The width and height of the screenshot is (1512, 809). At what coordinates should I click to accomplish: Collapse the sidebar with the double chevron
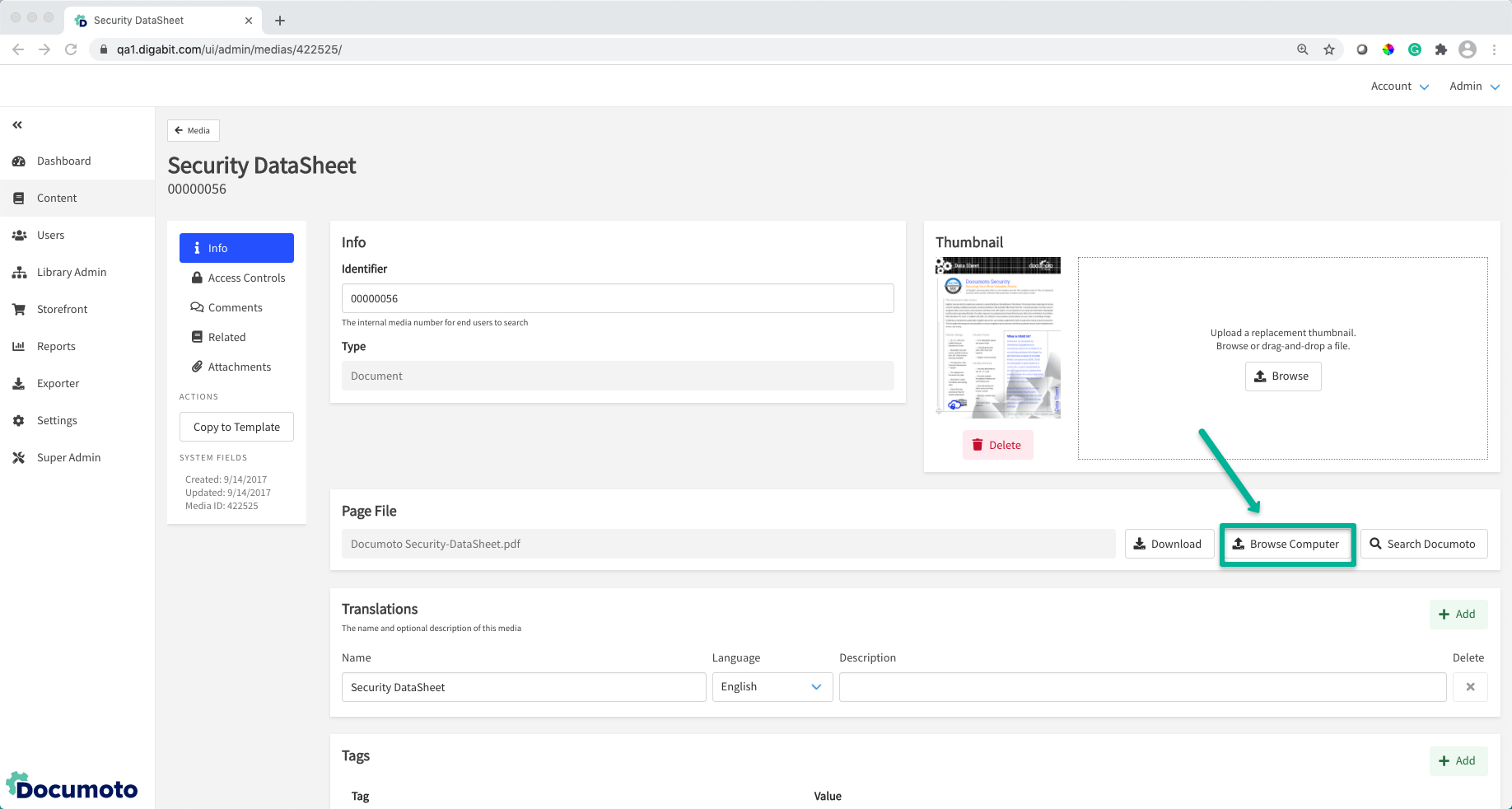17,125
